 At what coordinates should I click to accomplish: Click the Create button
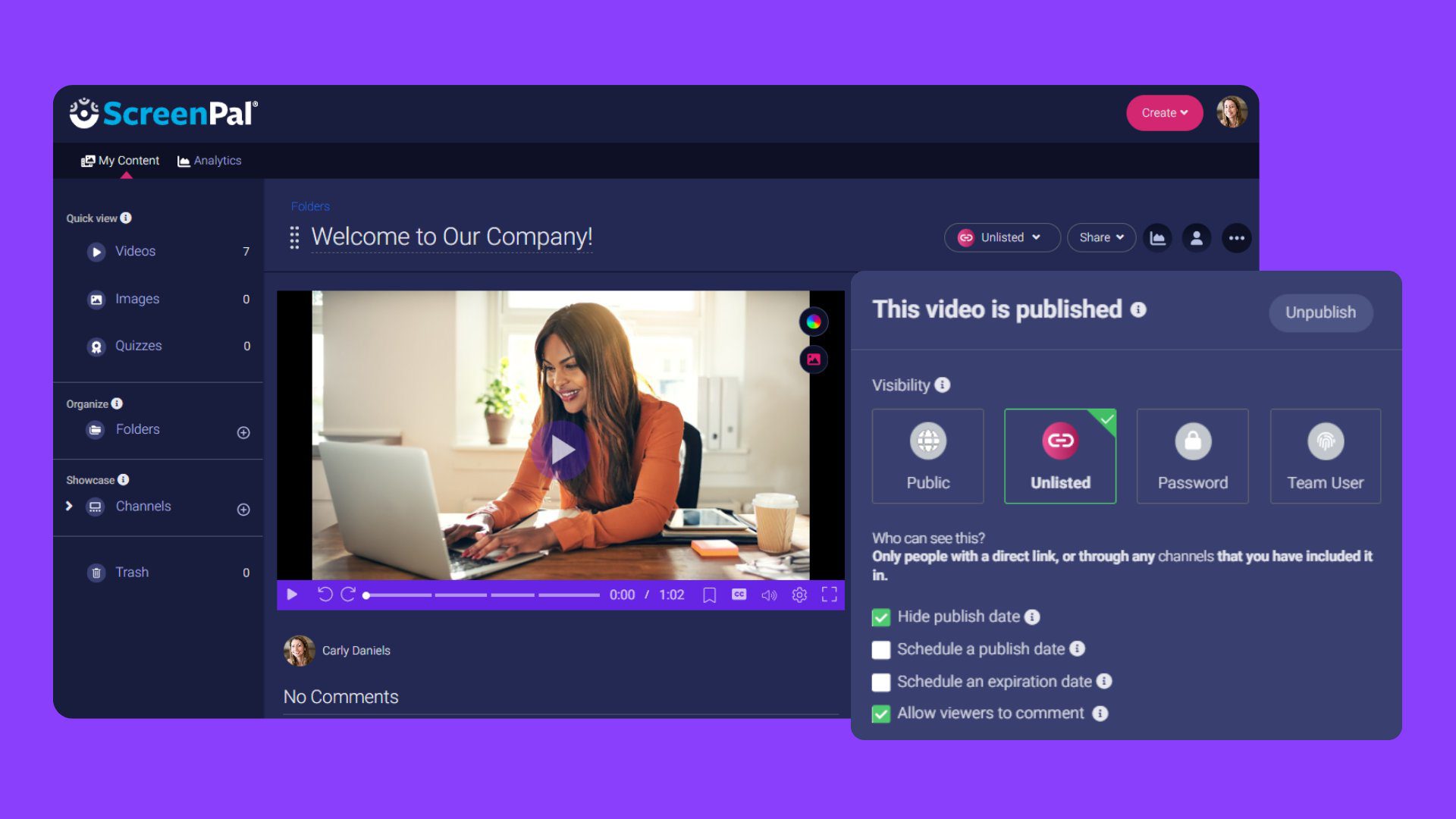tap(1165, 113)
